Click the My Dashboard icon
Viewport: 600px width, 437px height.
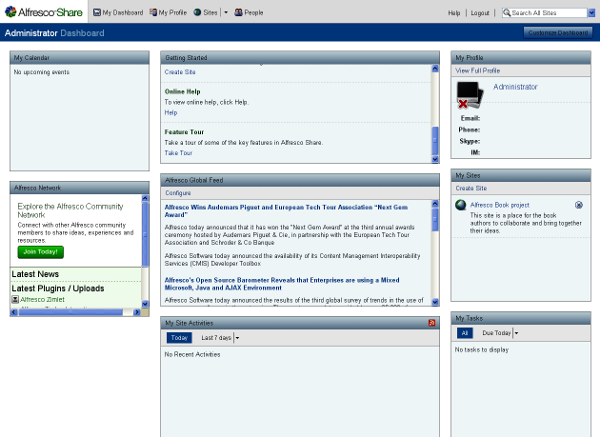click(x=97, y=13)
